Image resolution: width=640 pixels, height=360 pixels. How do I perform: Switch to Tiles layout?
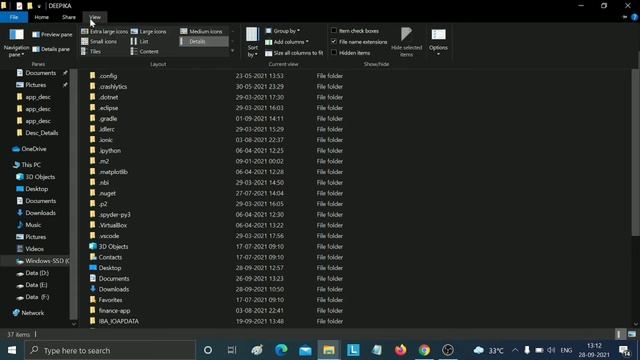click(x=91, y=52)
